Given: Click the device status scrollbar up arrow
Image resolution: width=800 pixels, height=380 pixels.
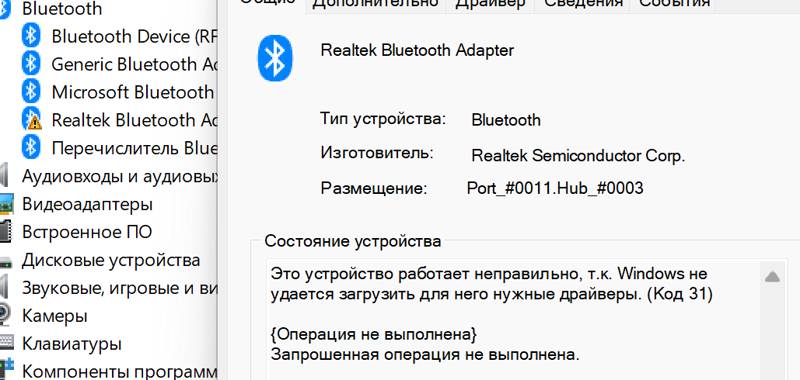Looking at the screenshot, I should 772,277.
